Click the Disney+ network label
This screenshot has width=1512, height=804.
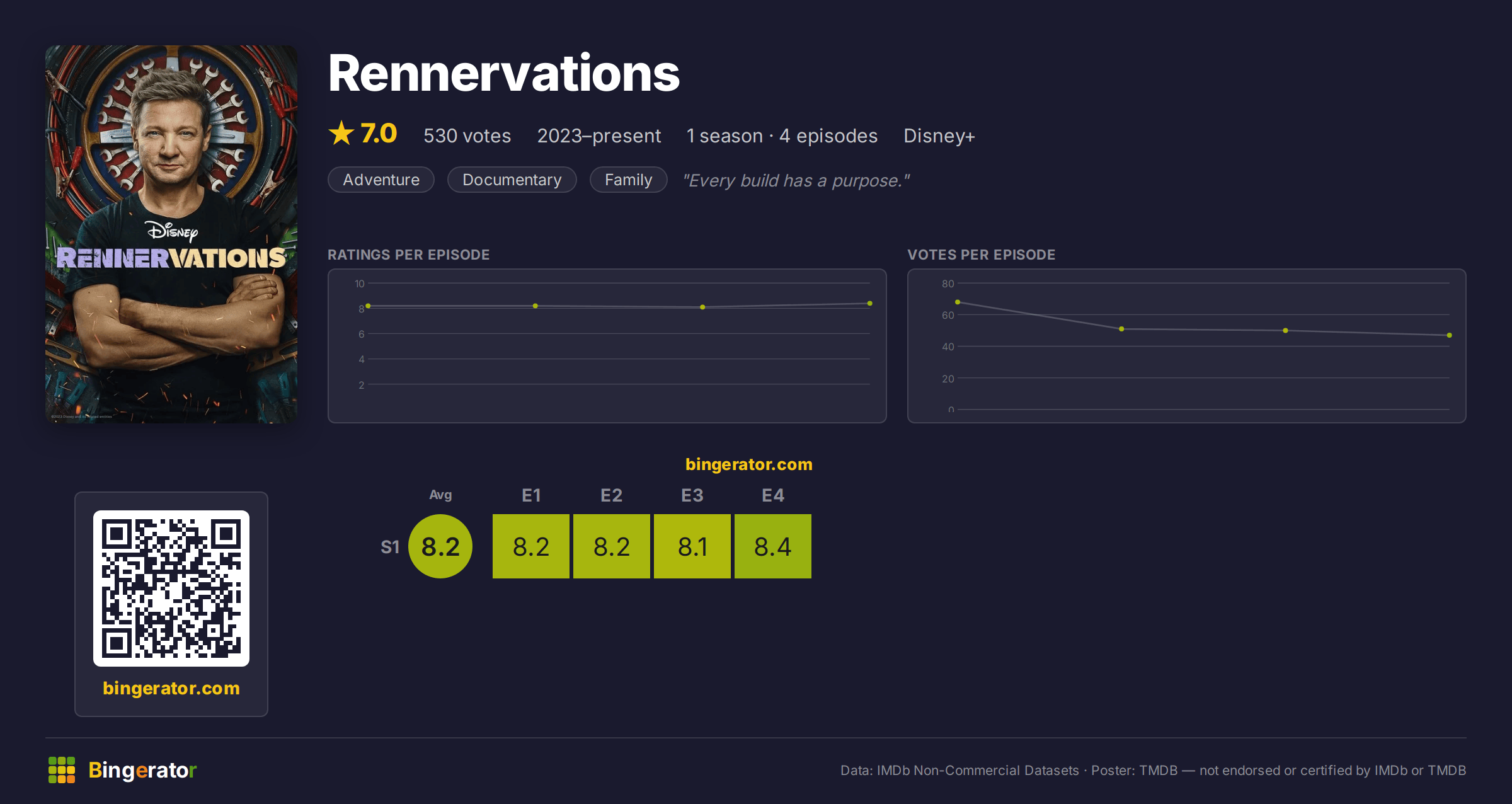click(939, 135)
